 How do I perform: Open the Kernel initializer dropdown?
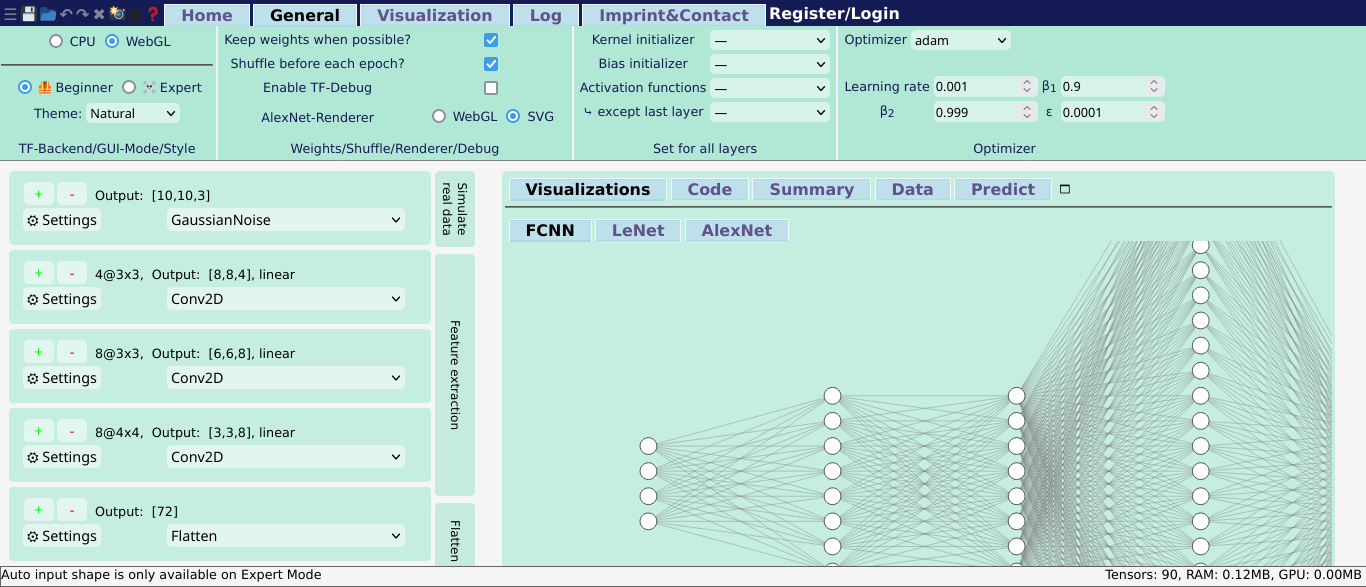pyautogui.click(x=770, y=40)
